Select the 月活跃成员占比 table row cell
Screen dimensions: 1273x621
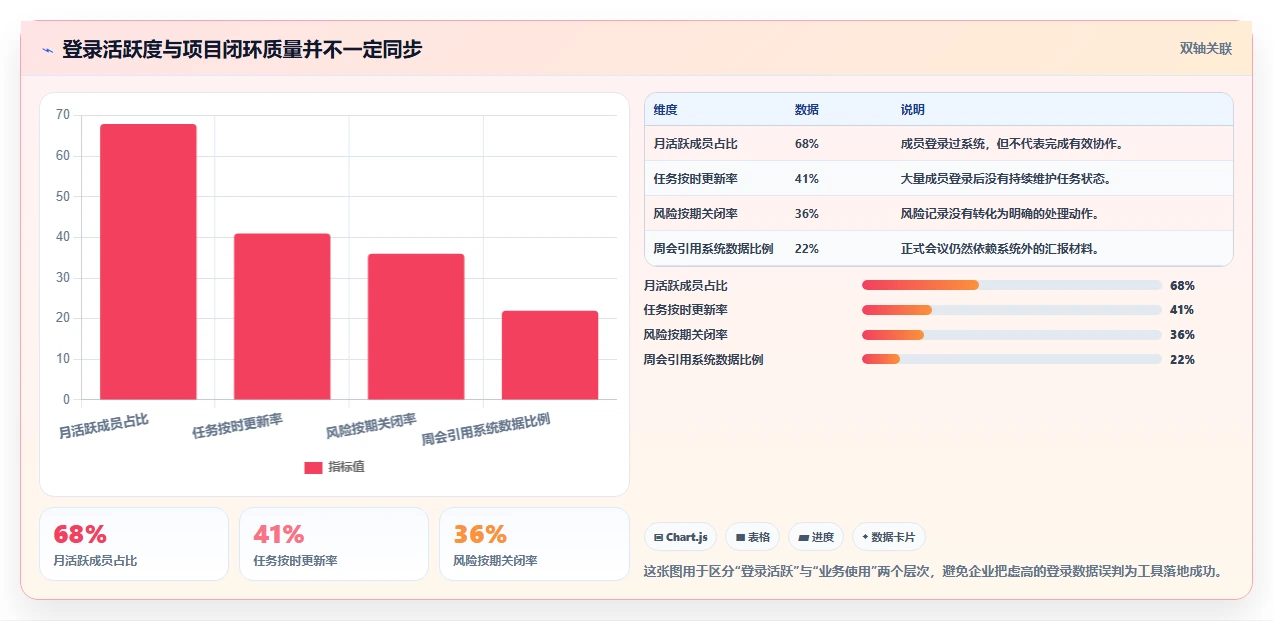[695, 144]
